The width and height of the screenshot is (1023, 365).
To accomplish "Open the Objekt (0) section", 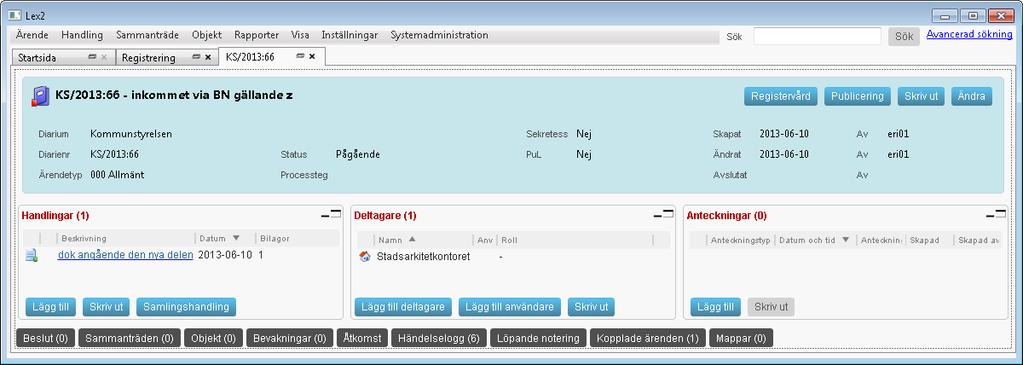I will coord(213,338).
